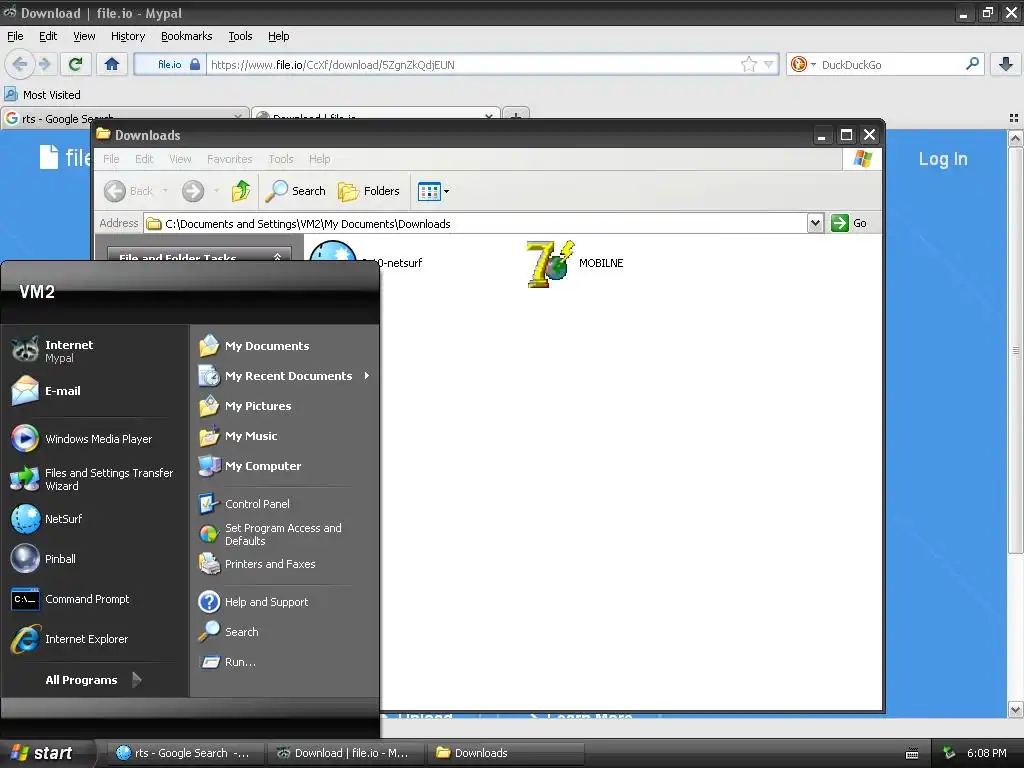Click Log In on file.io page
Image resolution: width=1024 pixels, height=768 pixels.
pyautogui.click(x=942, y=159)
